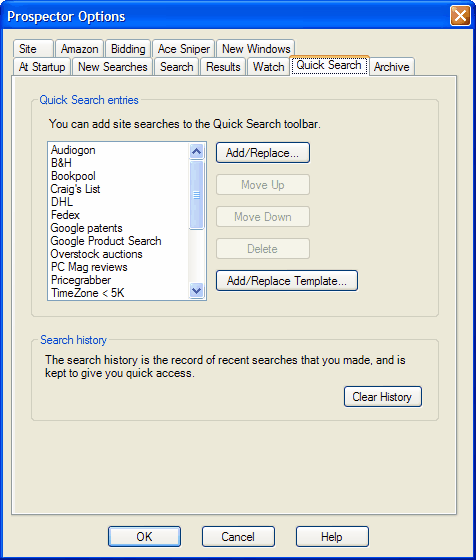Click the list scrollbar down arrow
This screenshot has width=476, height=560.
[196, 290]
